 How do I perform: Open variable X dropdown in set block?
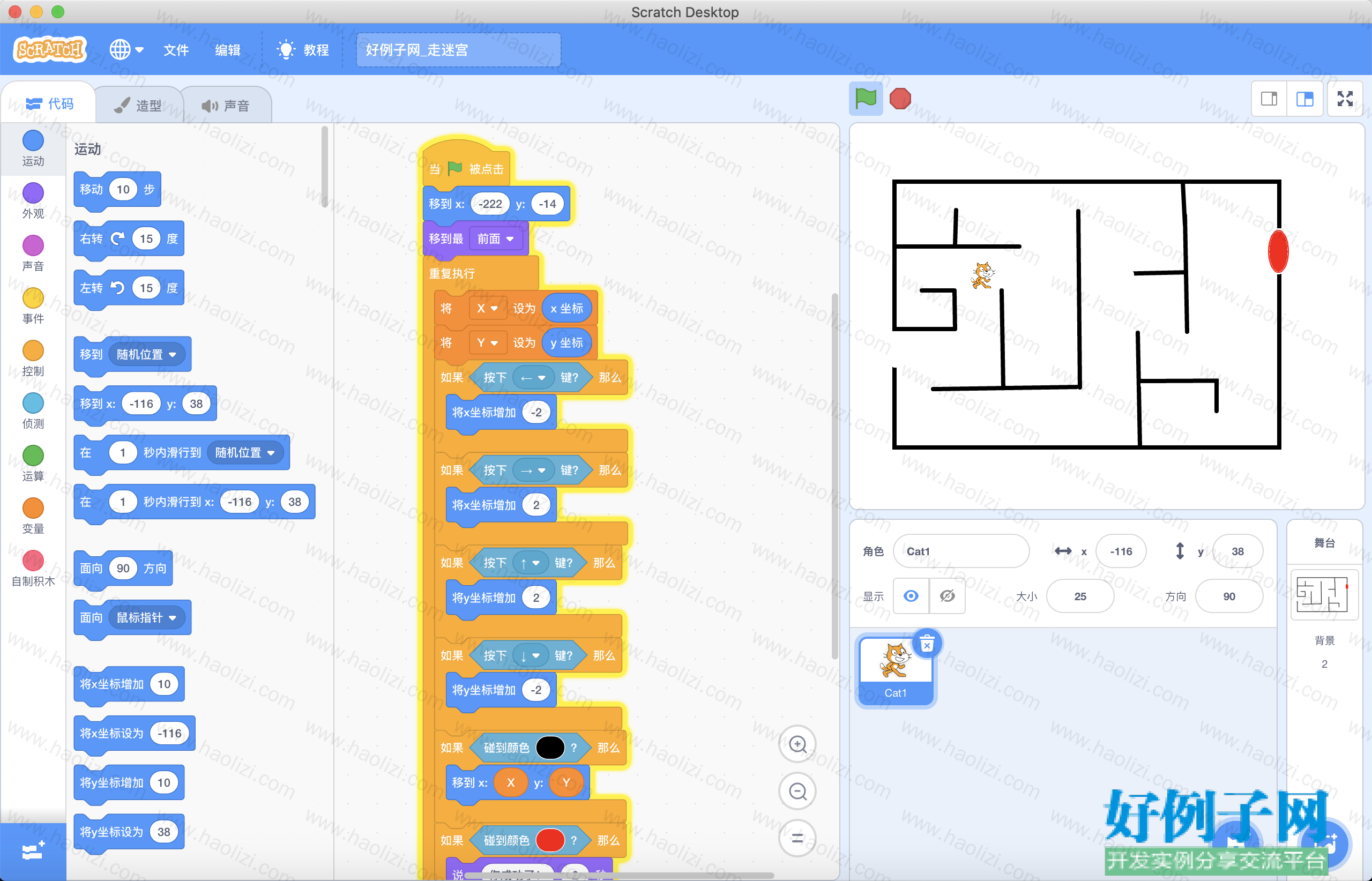click(488, 308)
